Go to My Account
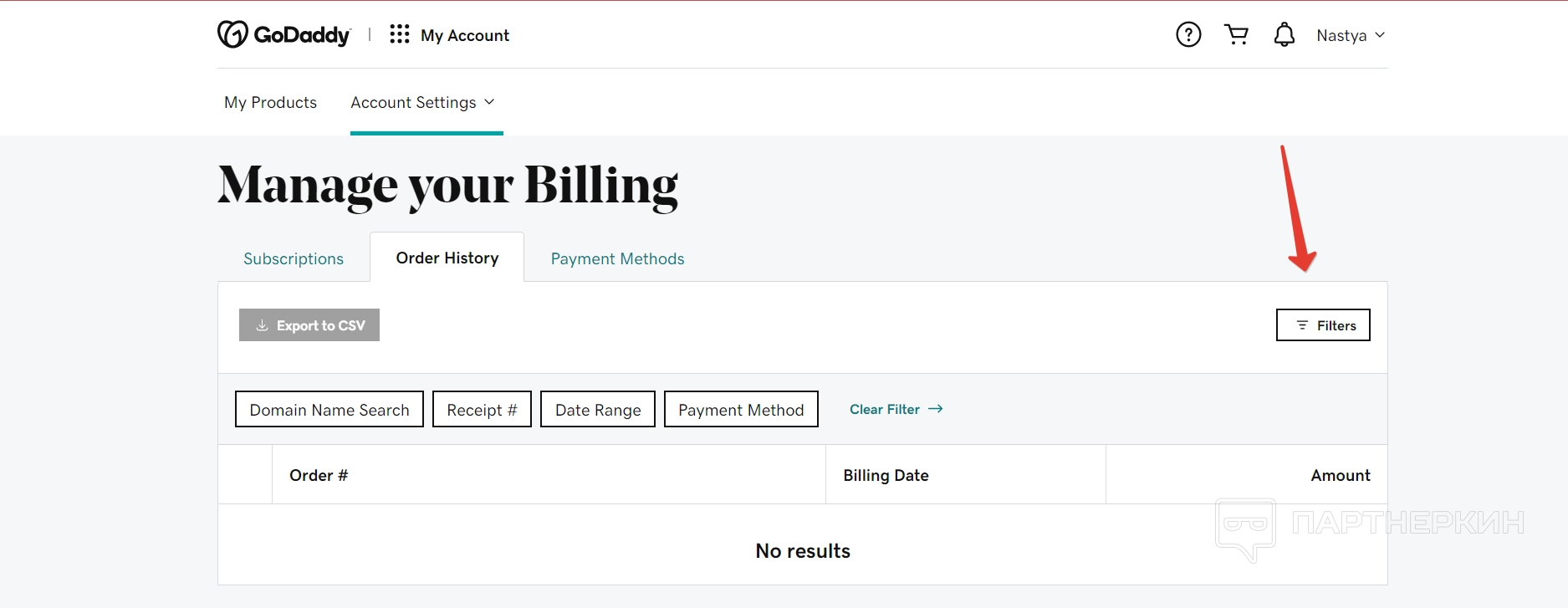 click(465, 35)
